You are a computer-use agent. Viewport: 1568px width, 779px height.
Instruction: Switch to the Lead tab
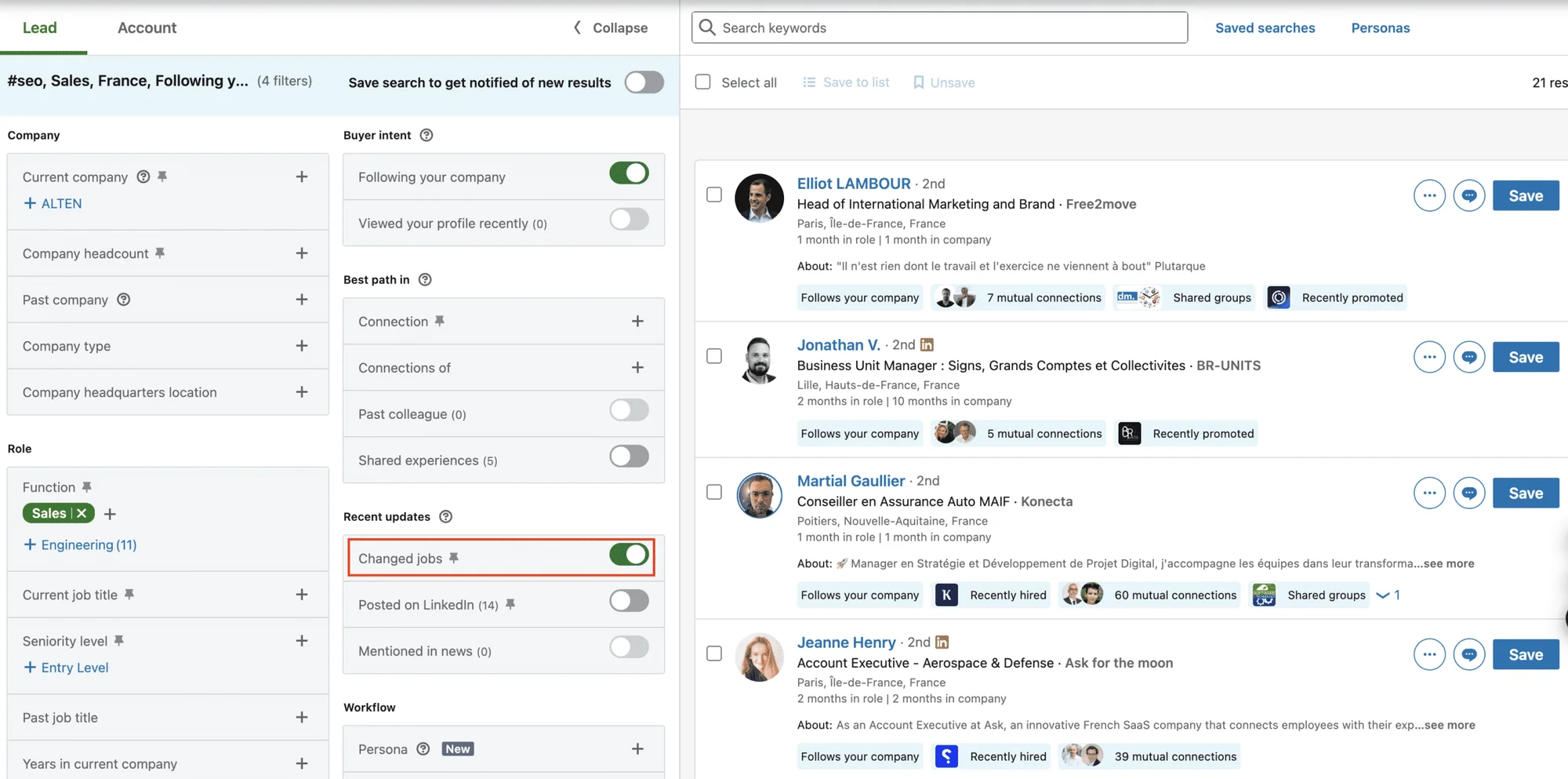click(x=40, y=27)
